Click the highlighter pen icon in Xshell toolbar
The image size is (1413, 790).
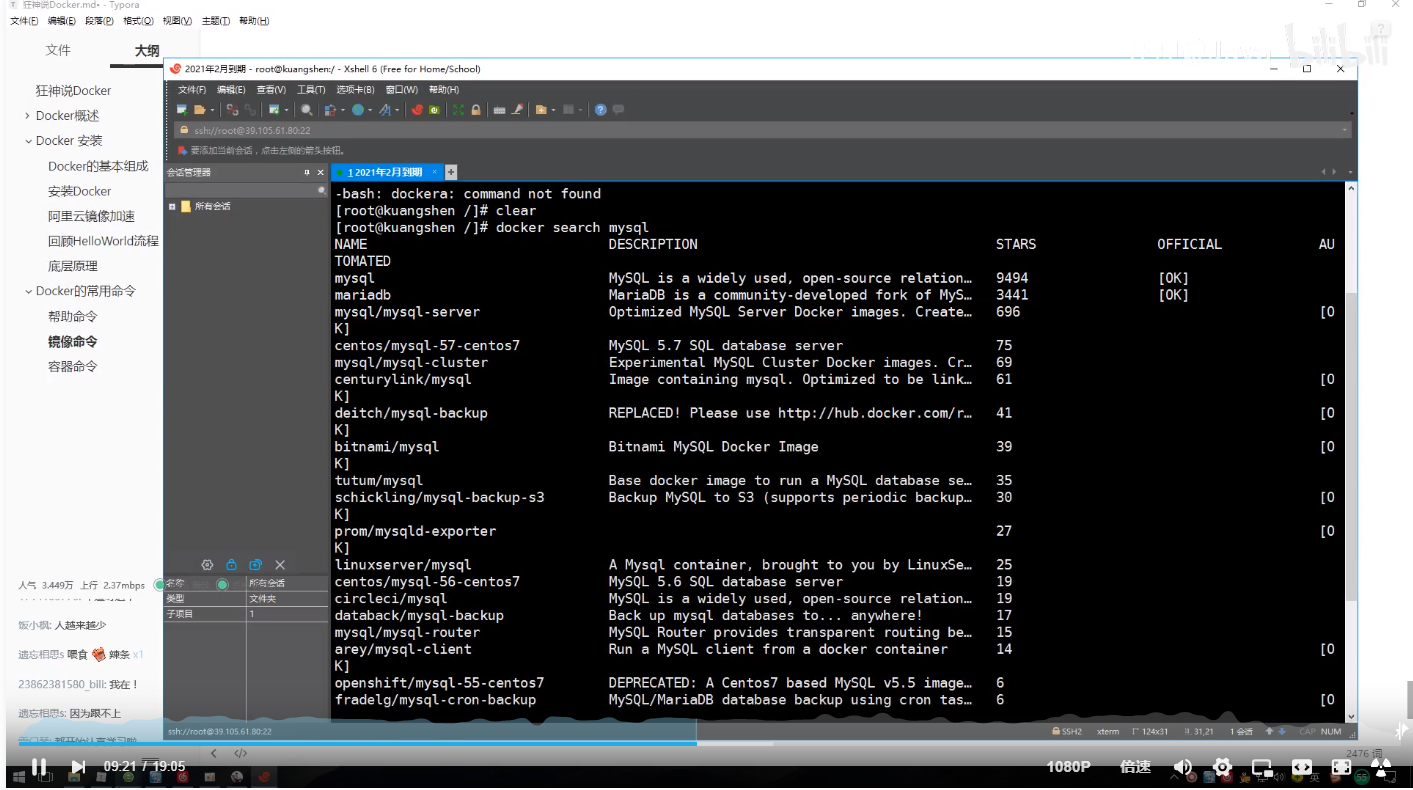[518, 110]
